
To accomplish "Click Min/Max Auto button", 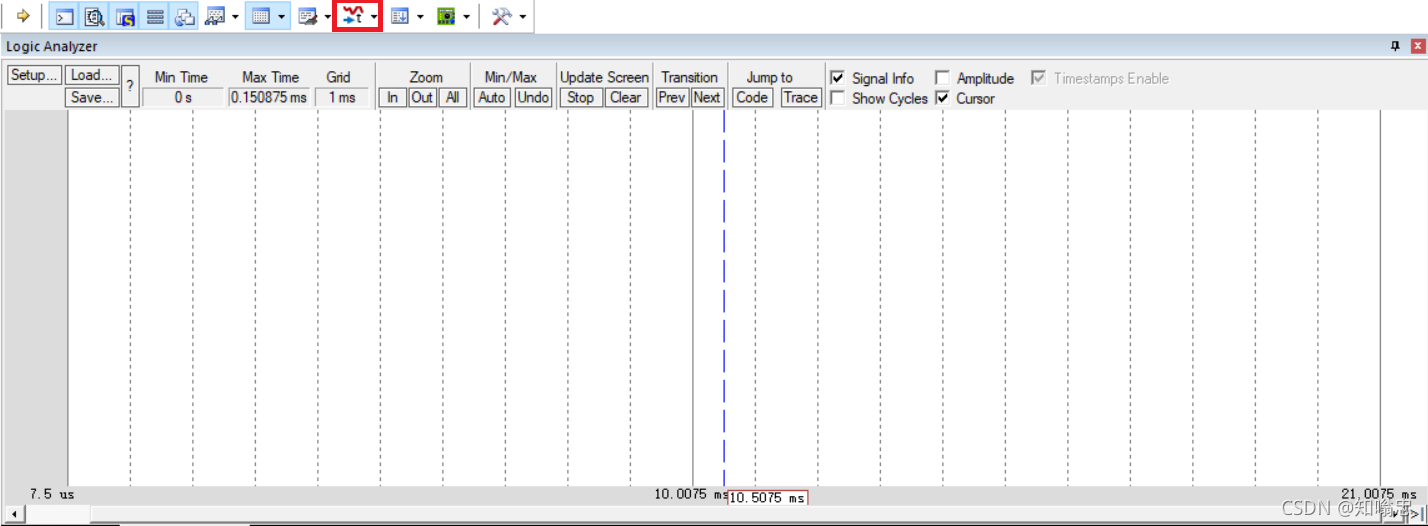I will 492,97.
